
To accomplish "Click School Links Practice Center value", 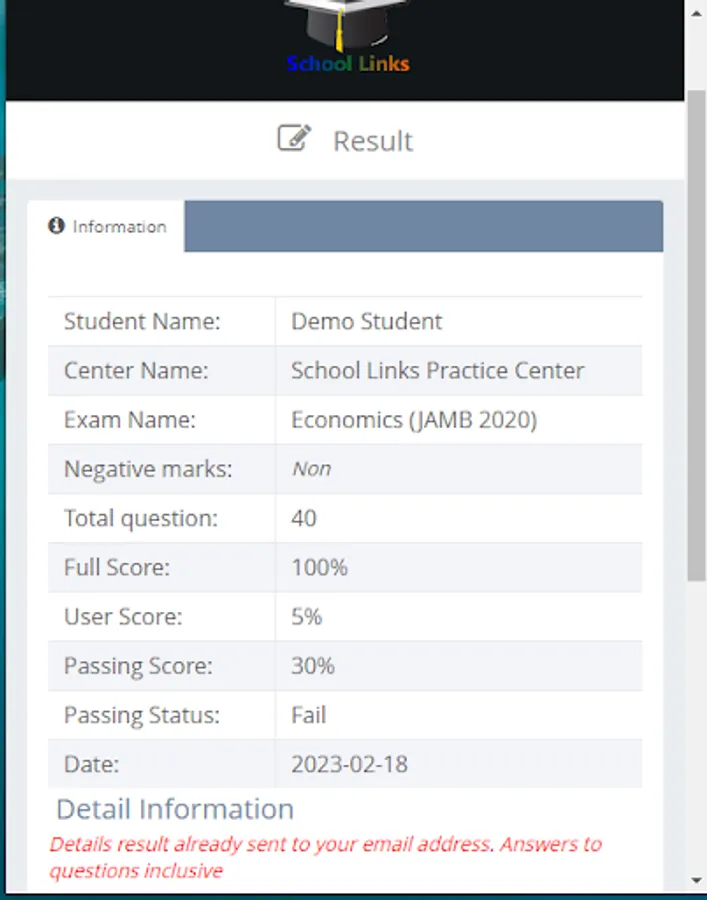I will click(437, 371).
